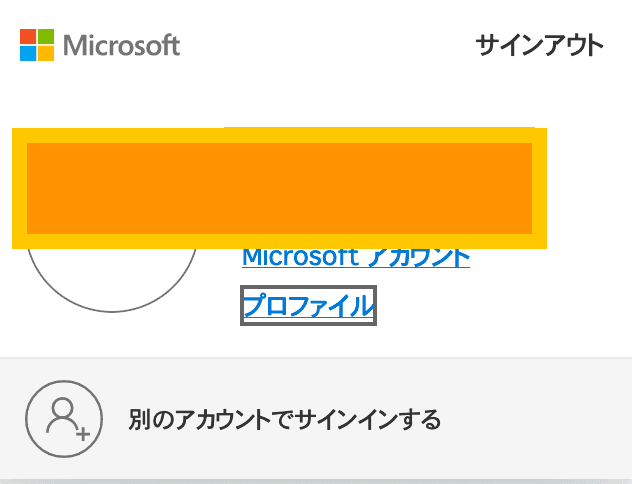Click the green square in Microsoft logo
The height and width of the screenshot is (484, 632).
pyautogui.click(x=46, y=37)
